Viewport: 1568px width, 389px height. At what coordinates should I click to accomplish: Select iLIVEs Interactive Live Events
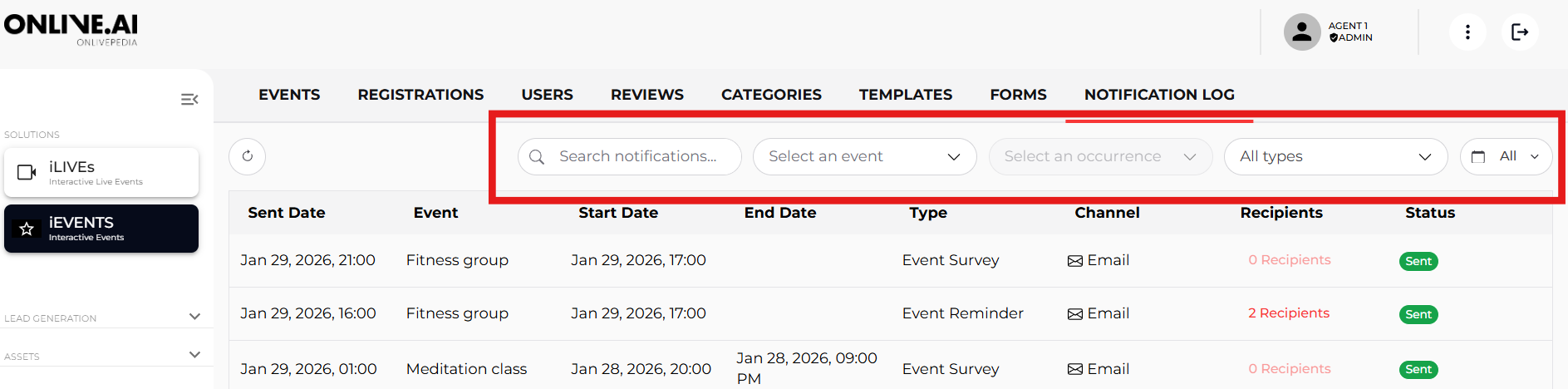[101, 172]
